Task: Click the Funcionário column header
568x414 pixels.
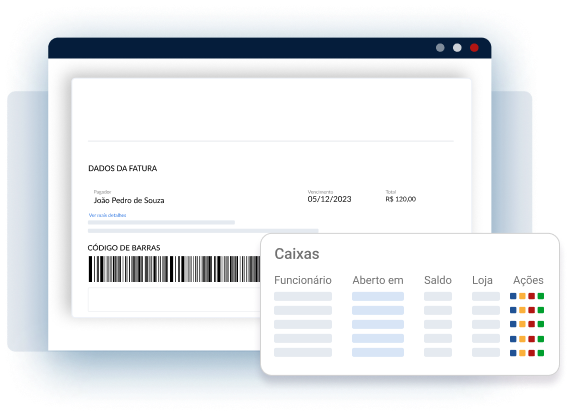Action: click(303, 280)
